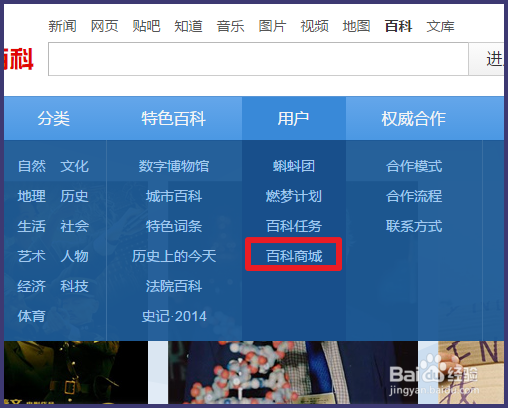The height and width of the screenshot is (408, 508).
Task: Open 法院百科 entry
Action: [x=174, y=286]
